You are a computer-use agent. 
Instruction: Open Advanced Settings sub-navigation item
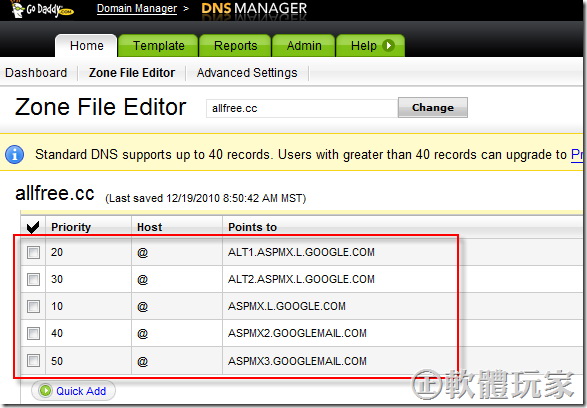[x=247, y=73]
